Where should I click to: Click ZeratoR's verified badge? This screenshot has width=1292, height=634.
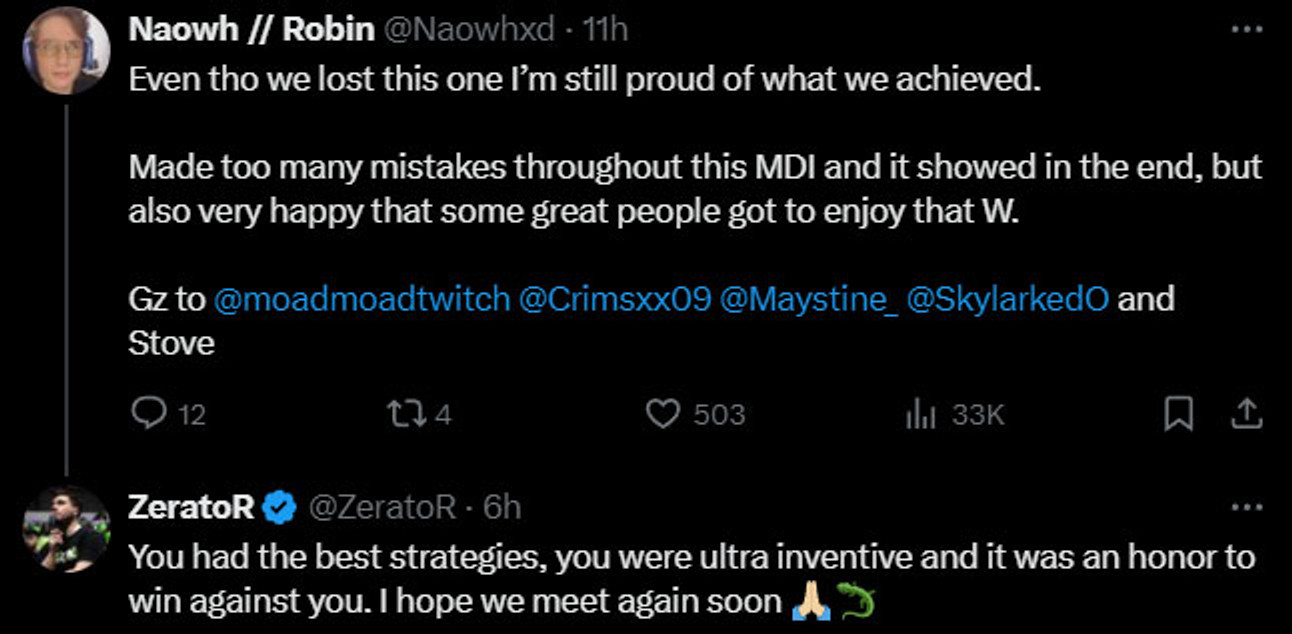pyautogui.click(x=279, y=508)
